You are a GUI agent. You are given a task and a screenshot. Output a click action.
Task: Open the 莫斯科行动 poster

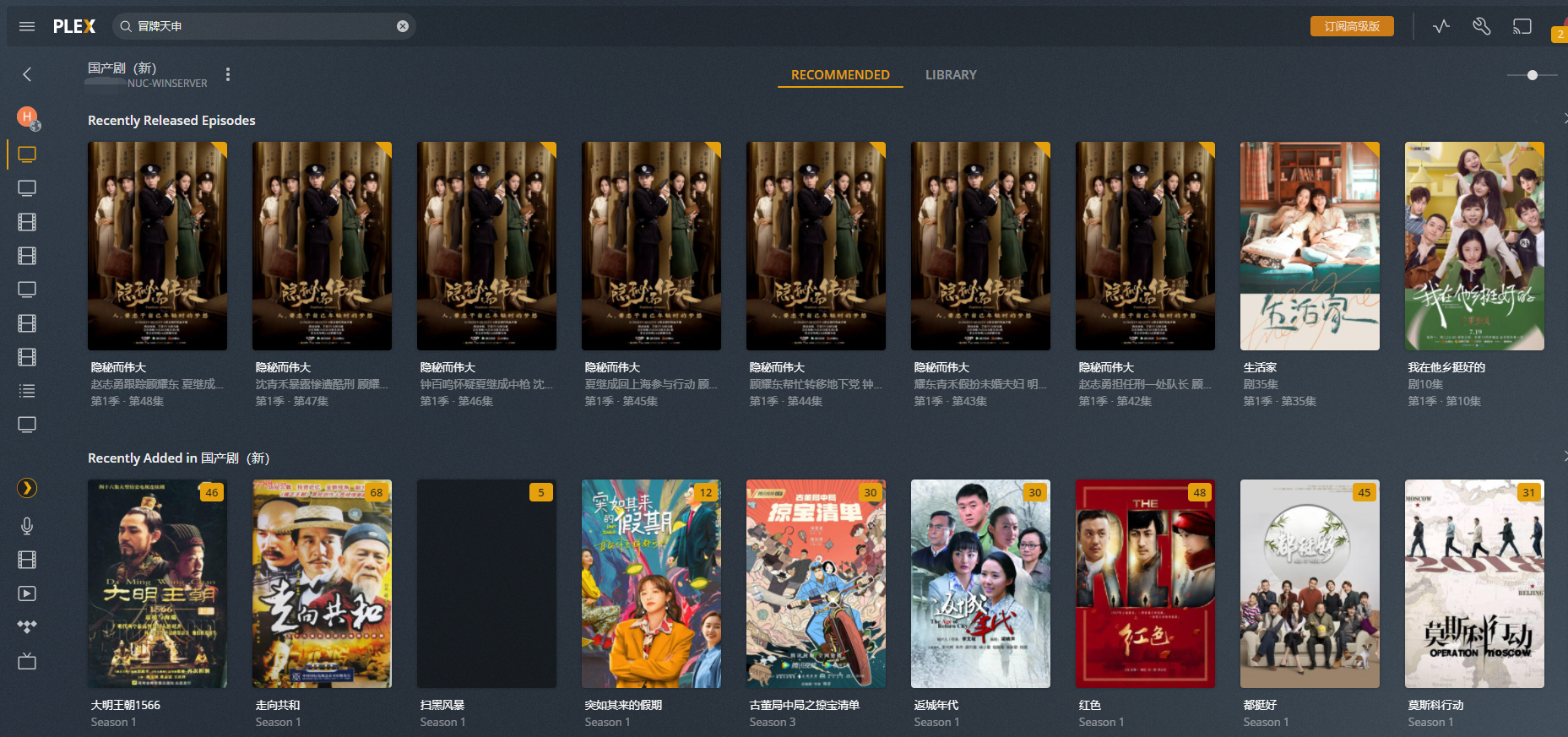pyautogui.click(x=1474, y=583)
